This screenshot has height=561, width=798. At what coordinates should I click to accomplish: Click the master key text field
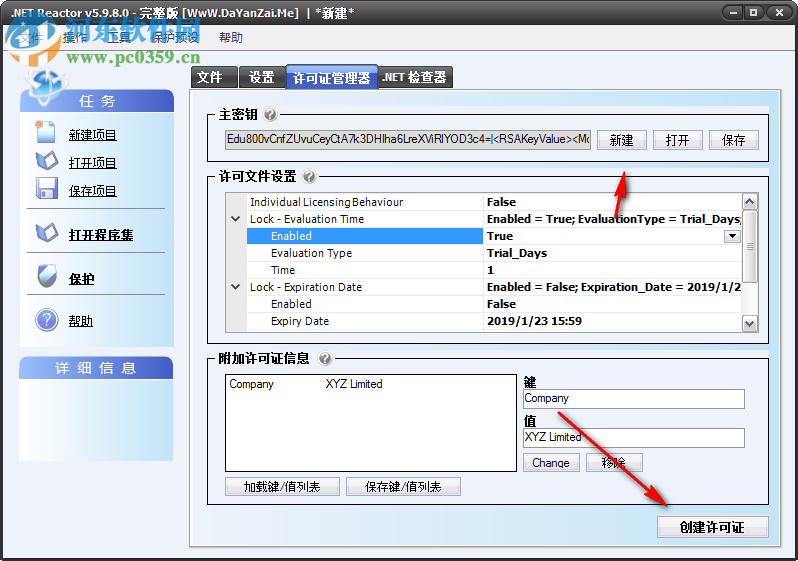point(408,139)
